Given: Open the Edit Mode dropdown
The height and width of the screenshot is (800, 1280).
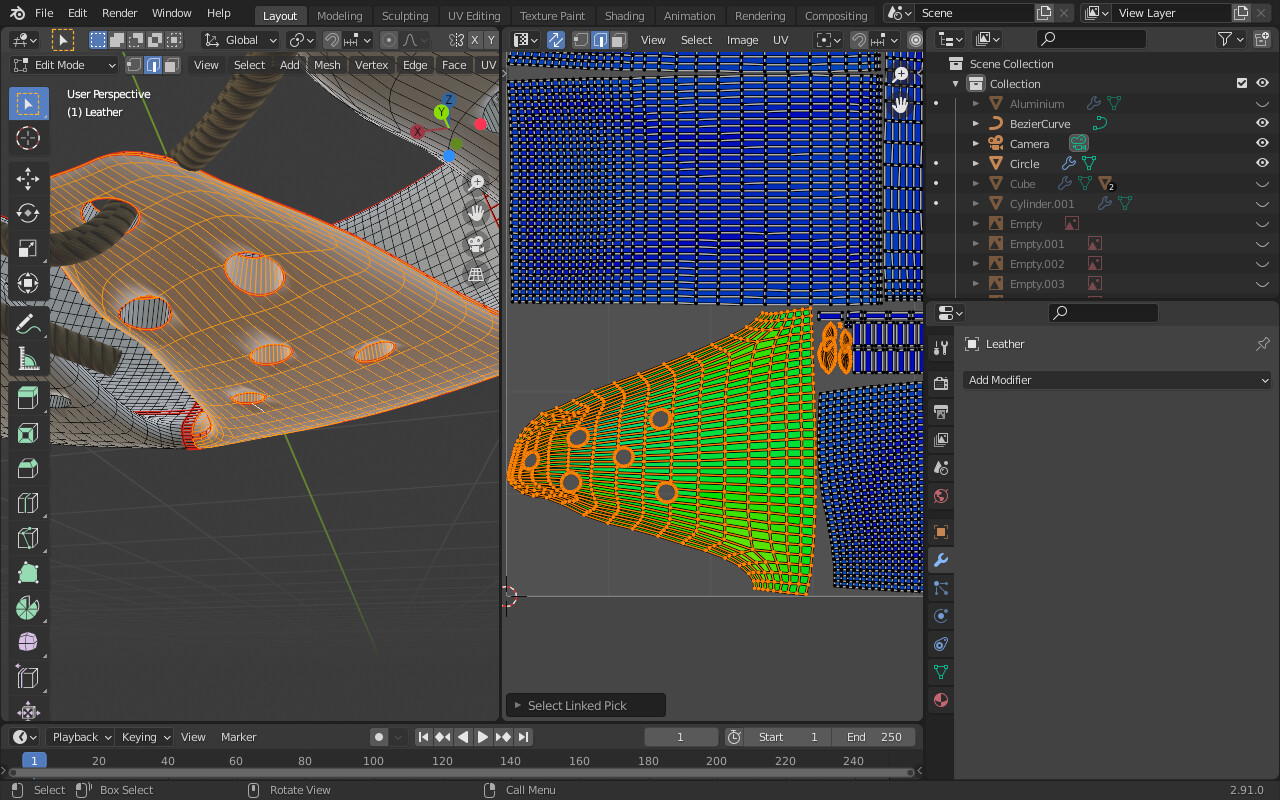Looking at the screenshot, I should (64, 65).
